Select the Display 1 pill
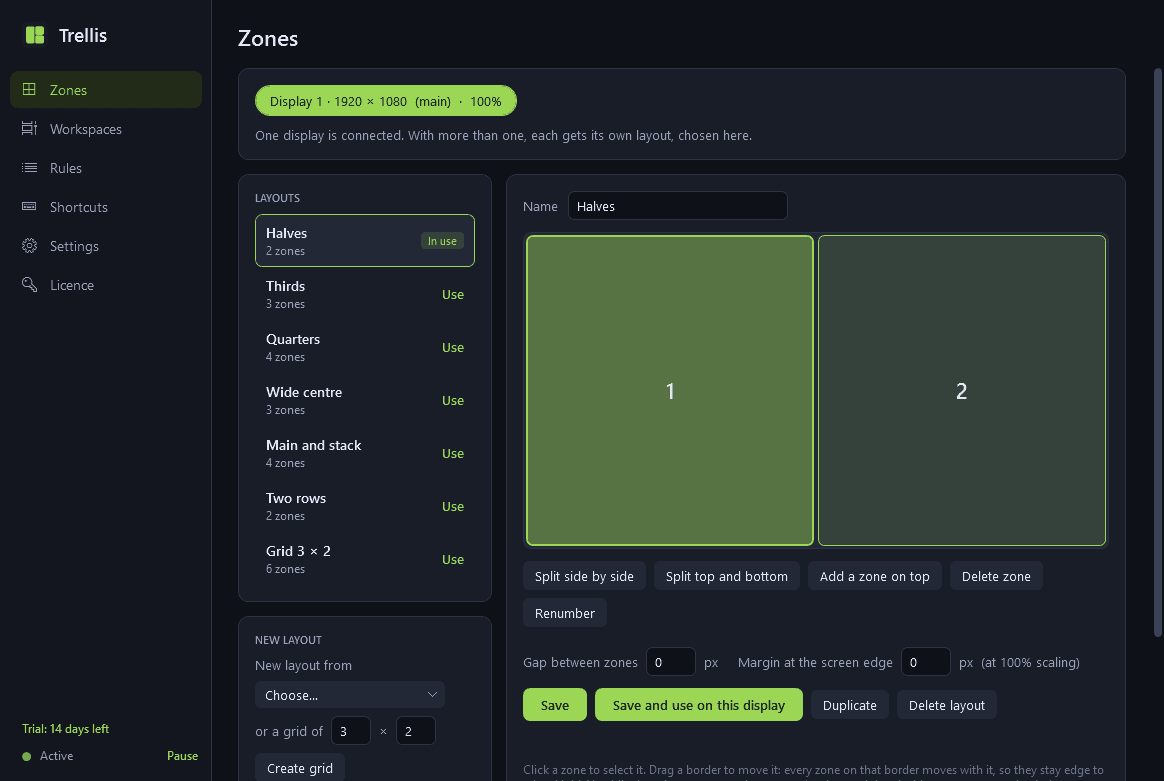This screenshot has height=781, width=1164. [385, 101]
